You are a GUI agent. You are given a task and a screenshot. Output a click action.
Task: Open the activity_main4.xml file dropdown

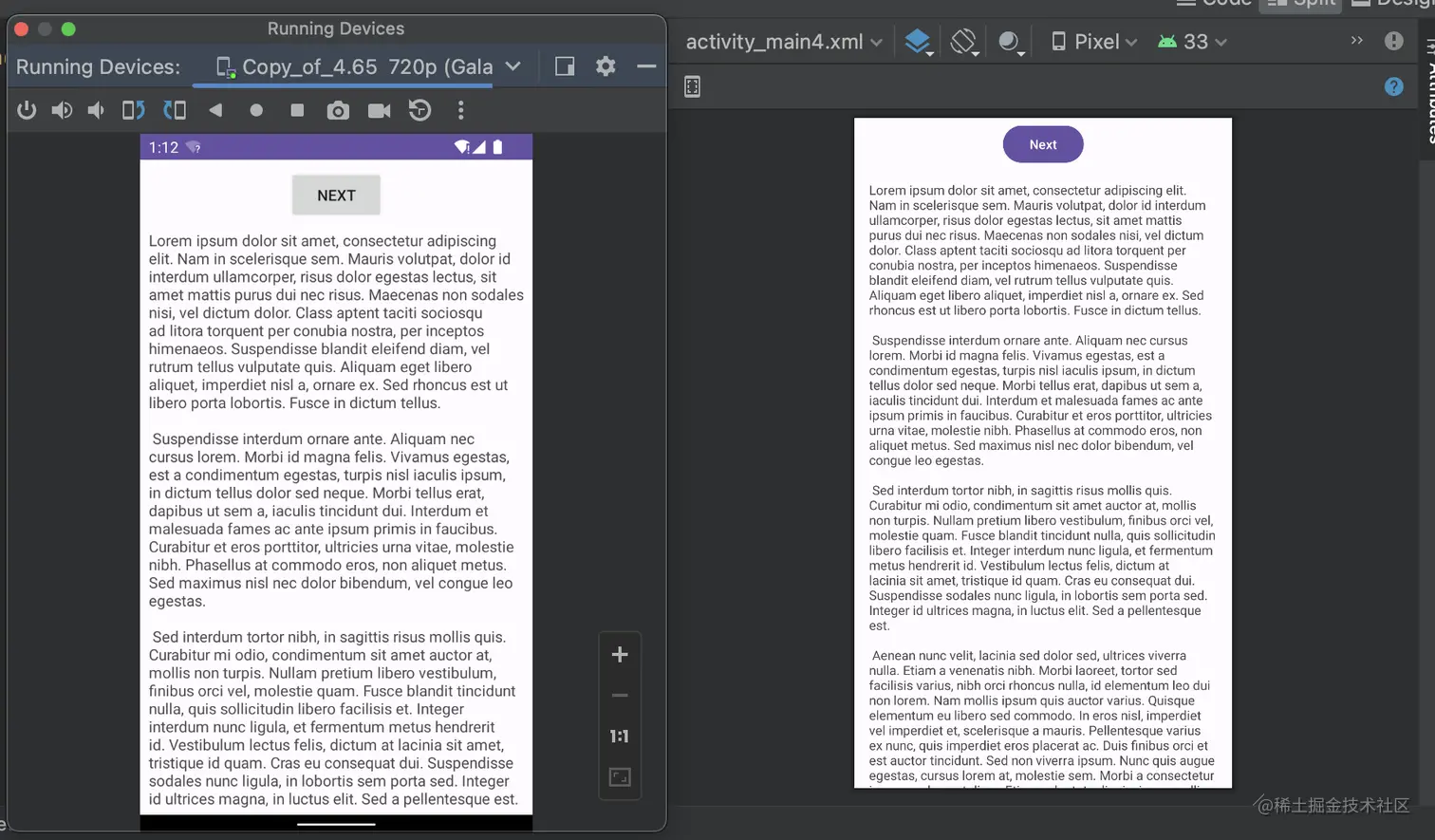click(784, 42)
